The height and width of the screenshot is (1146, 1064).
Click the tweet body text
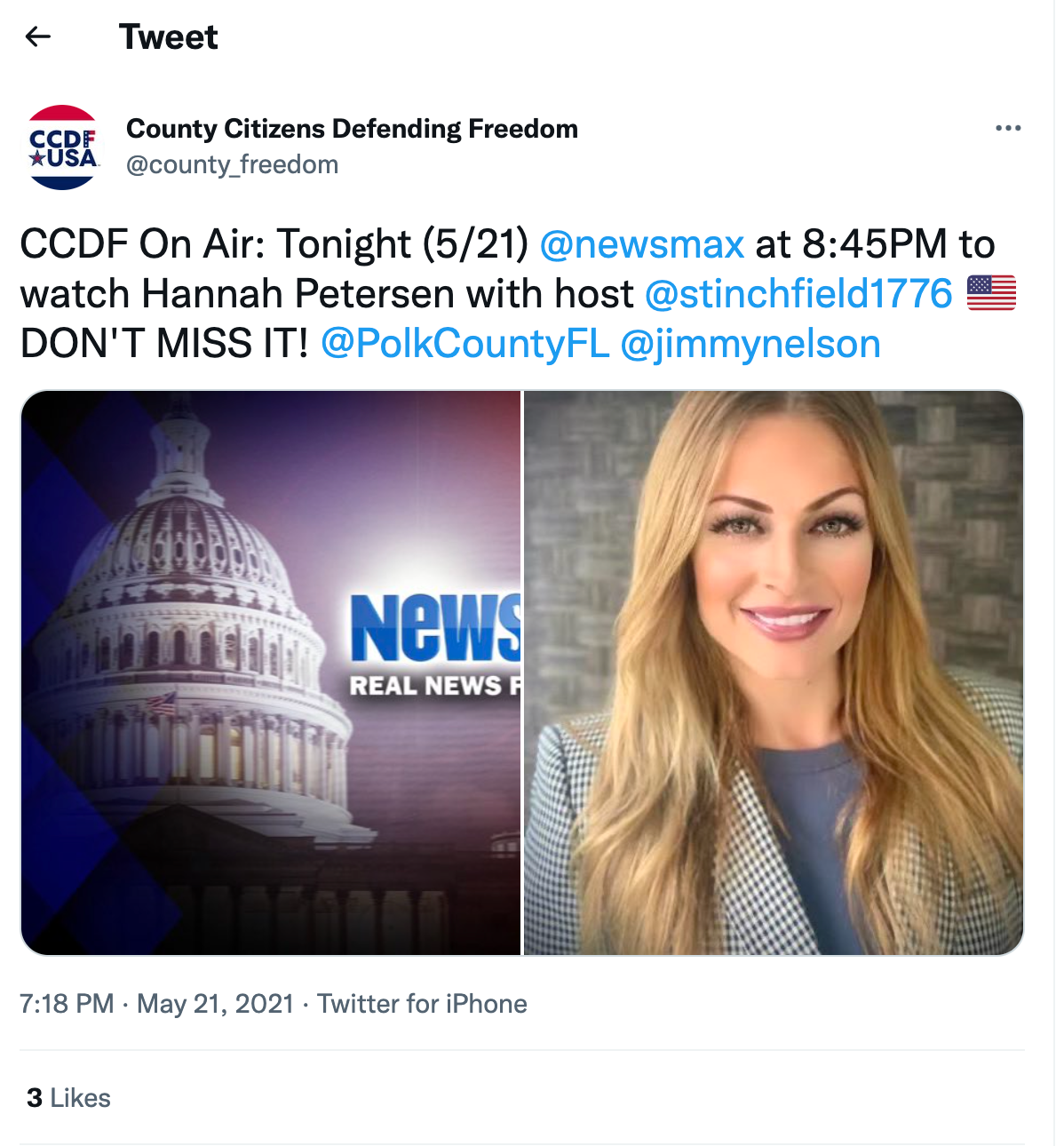[518, 294]
